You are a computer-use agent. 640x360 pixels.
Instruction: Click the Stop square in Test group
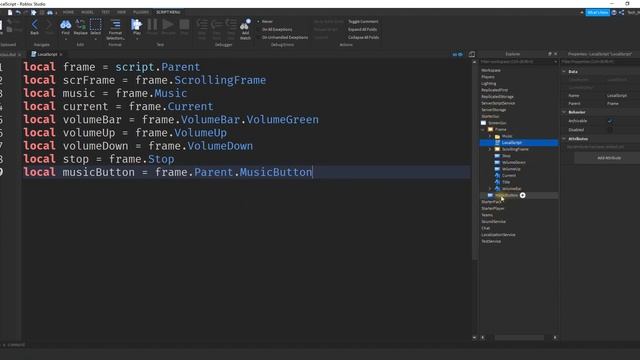[x=184, y=25]
